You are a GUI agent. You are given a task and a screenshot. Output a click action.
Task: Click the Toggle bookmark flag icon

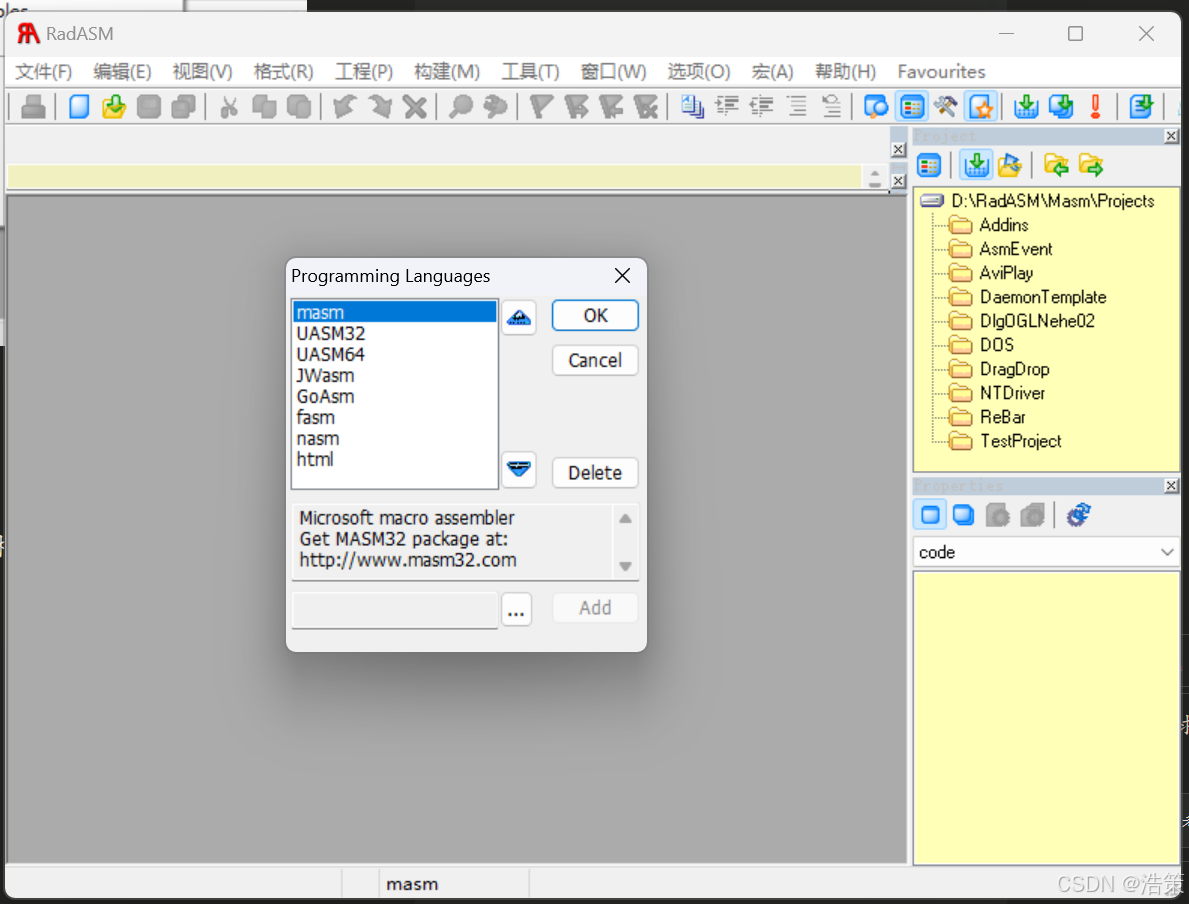[x=541, y=107]
